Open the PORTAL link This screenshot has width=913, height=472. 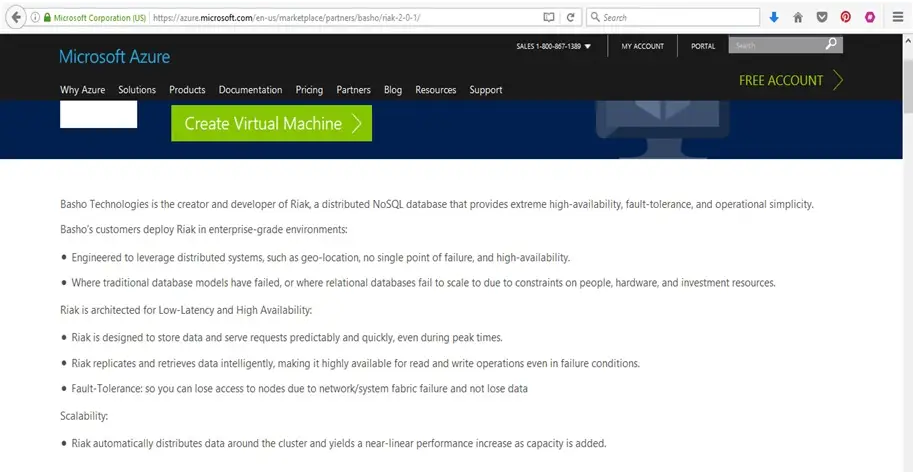click(x=703, y=47)
